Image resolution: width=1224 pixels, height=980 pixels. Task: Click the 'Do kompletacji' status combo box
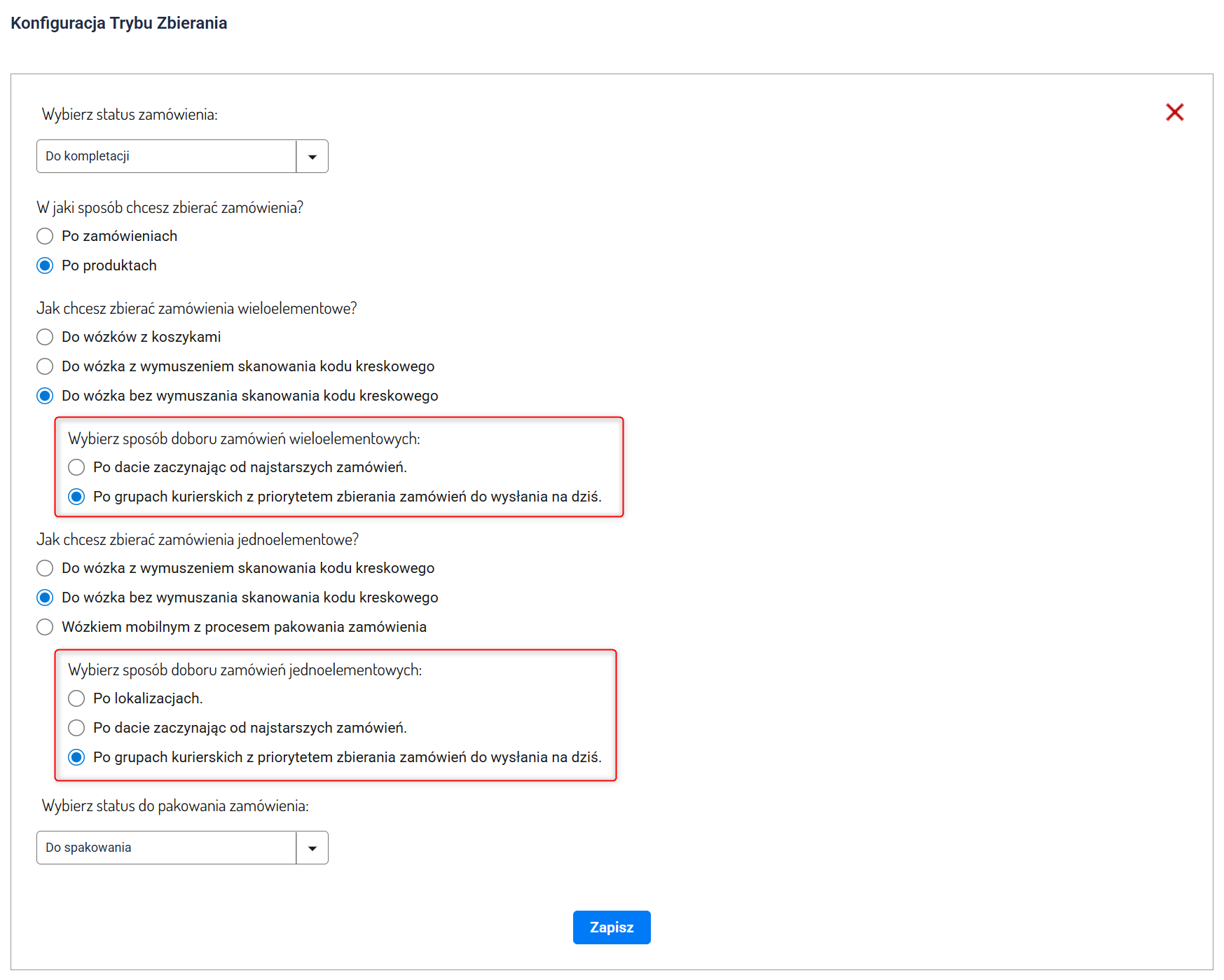pyautogui.click(x=166, y=156)
